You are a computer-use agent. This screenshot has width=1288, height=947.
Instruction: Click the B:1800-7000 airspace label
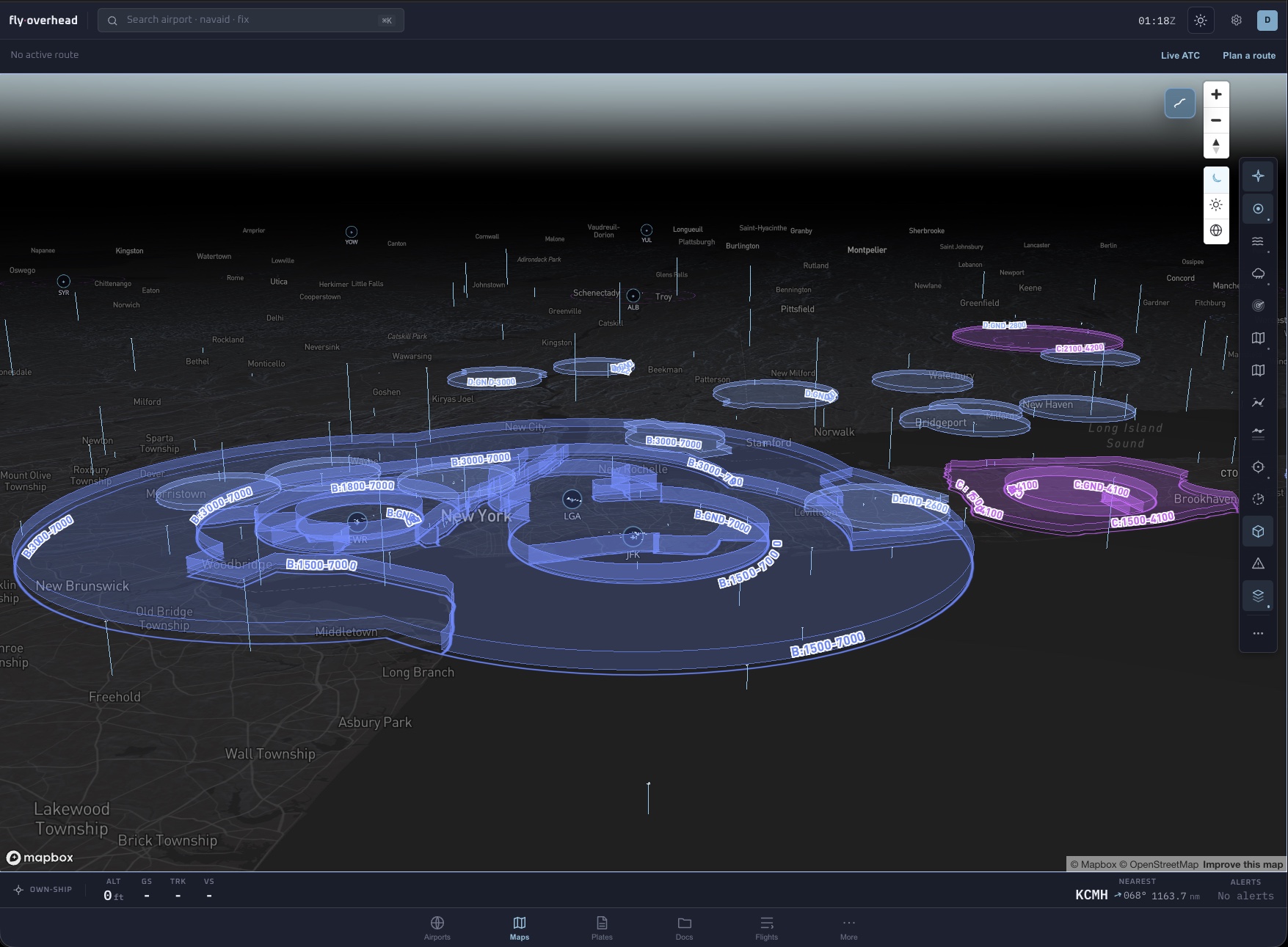[x=363, y=486]
